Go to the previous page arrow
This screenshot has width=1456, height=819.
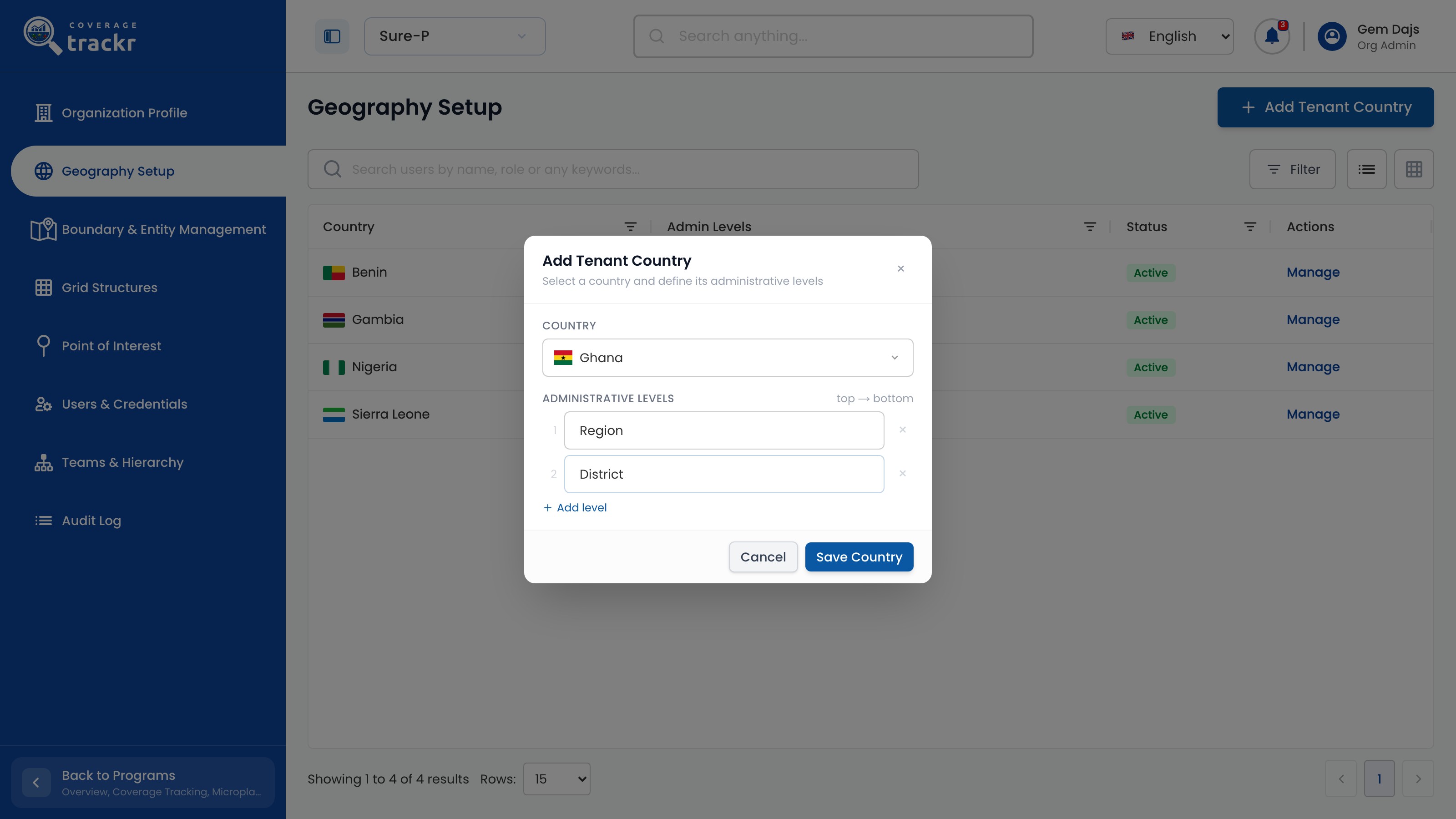pyautogui.click(x=1341, y=779)
